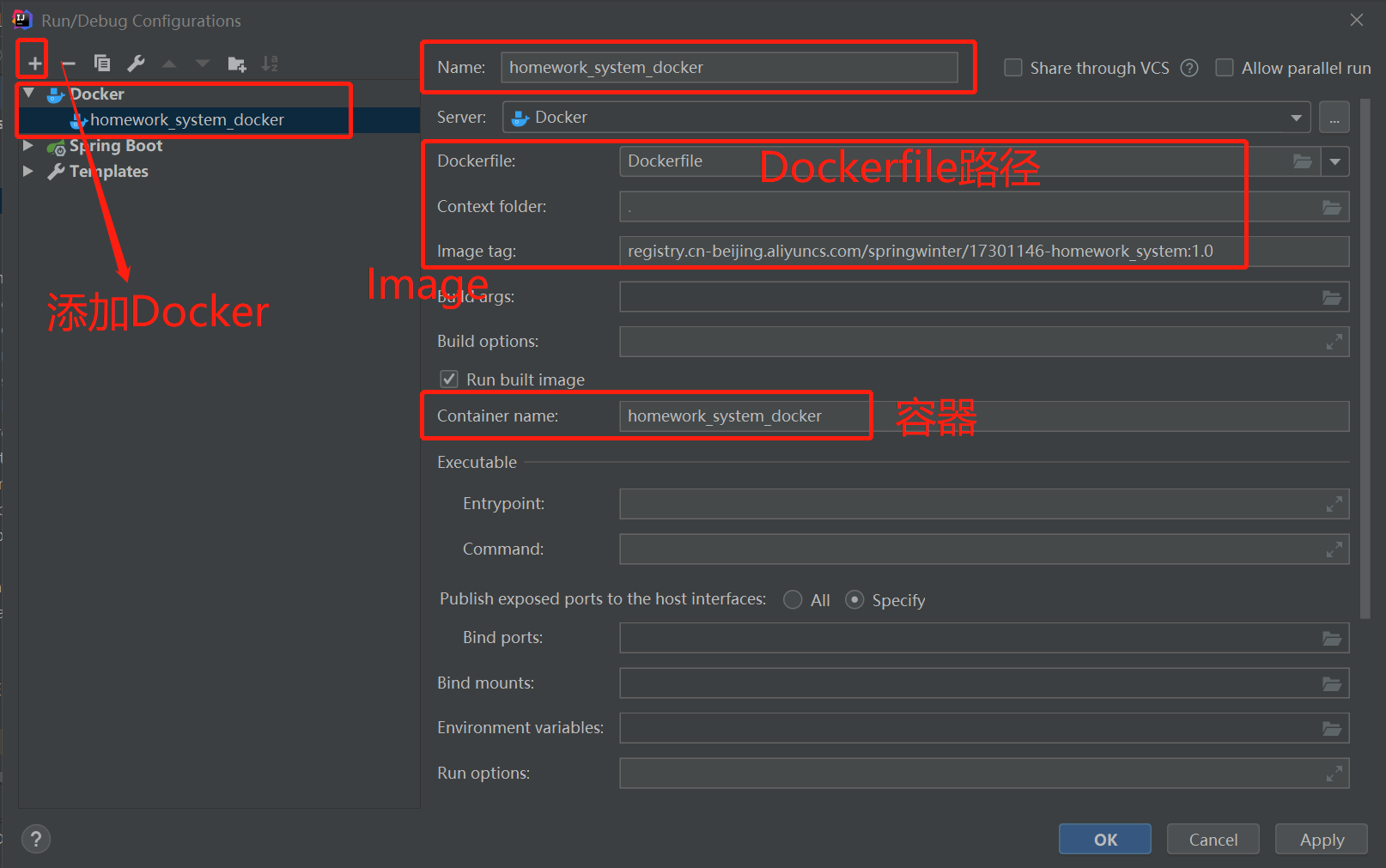
Task: Browse for the Dockerfile path
Action: [x=1303, y=161]
